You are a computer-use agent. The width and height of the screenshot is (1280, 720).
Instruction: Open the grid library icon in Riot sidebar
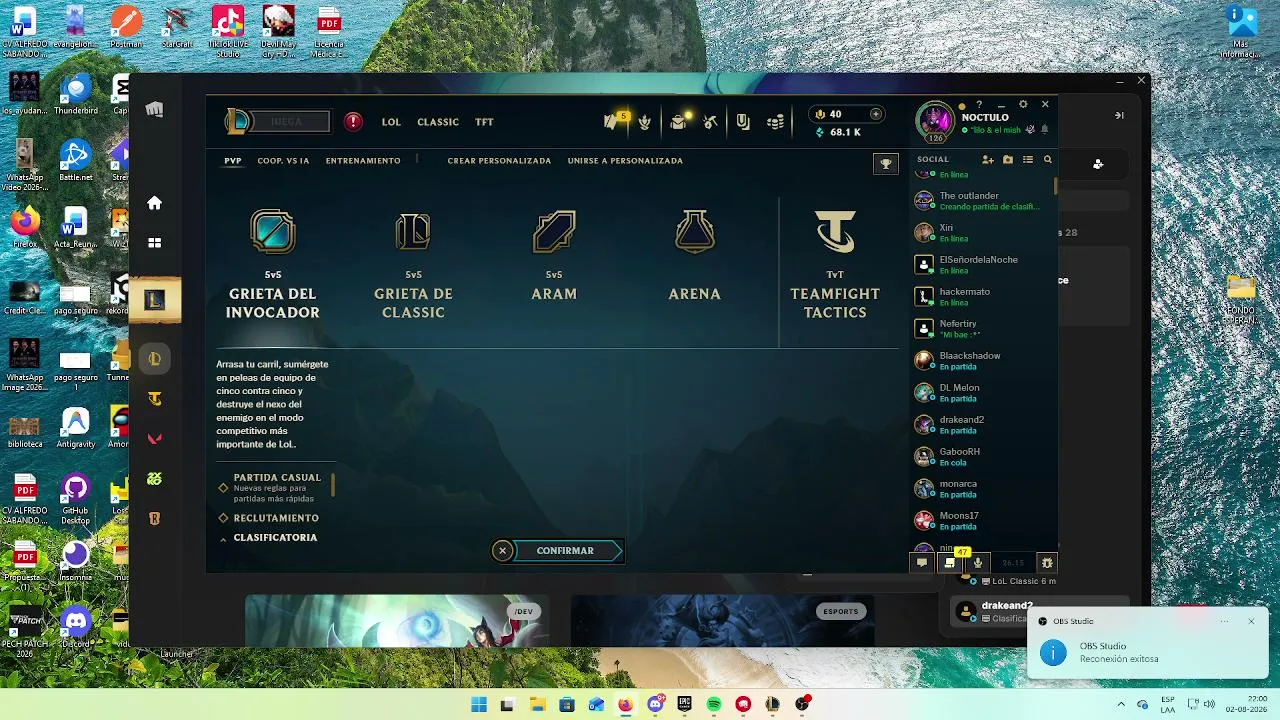tap(154, 242)
